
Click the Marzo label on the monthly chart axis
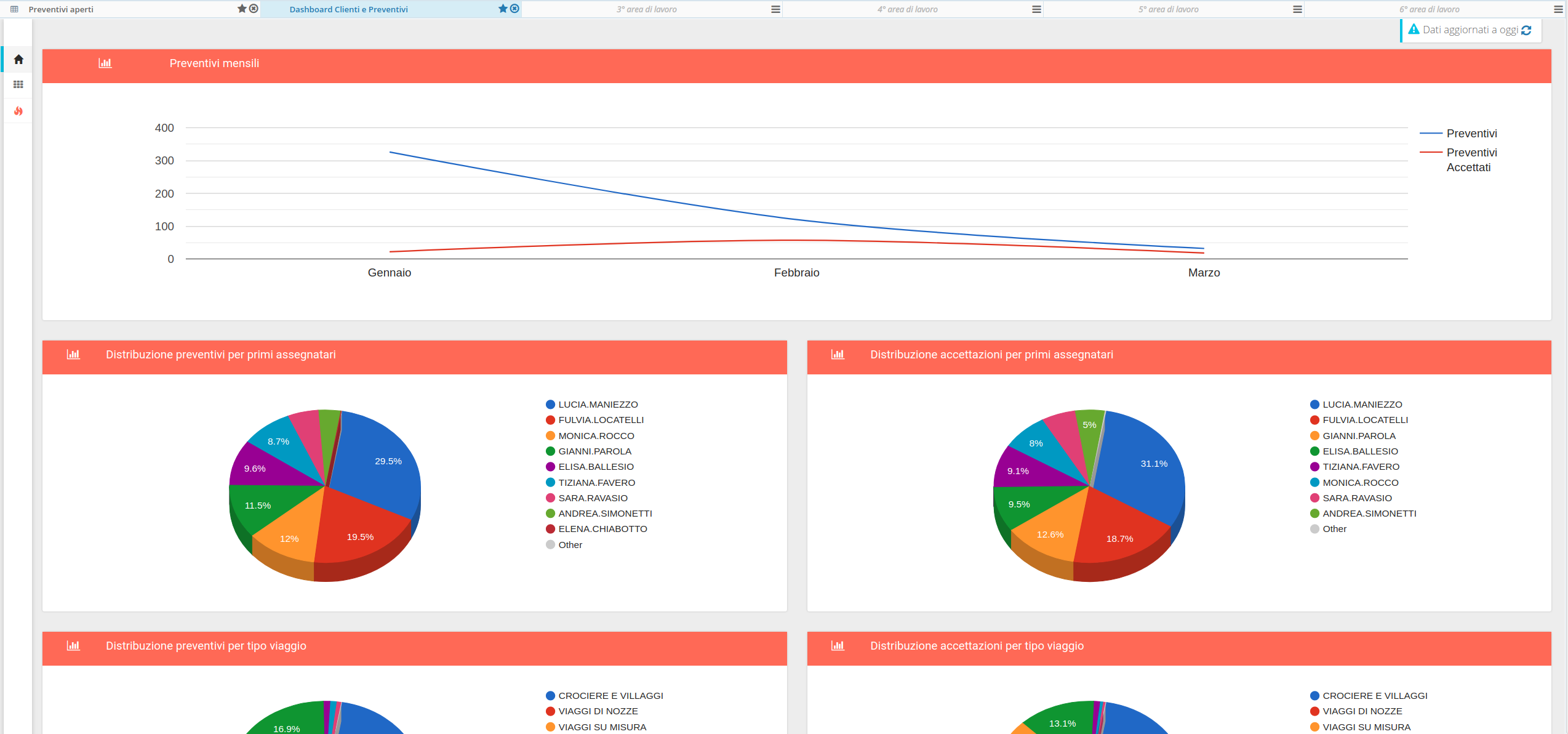(1204, 273)
